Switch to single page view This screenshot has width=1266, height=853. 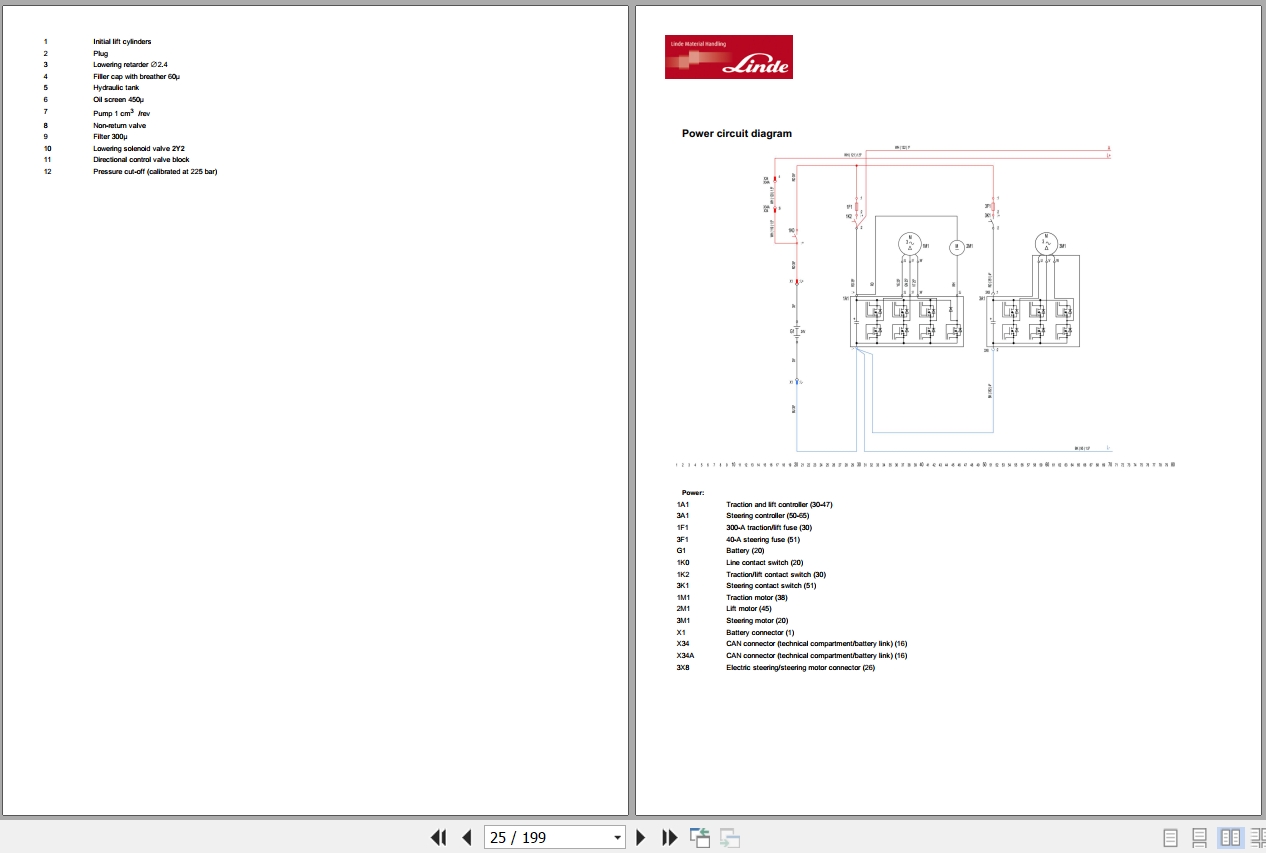(x=1171, y=838)
